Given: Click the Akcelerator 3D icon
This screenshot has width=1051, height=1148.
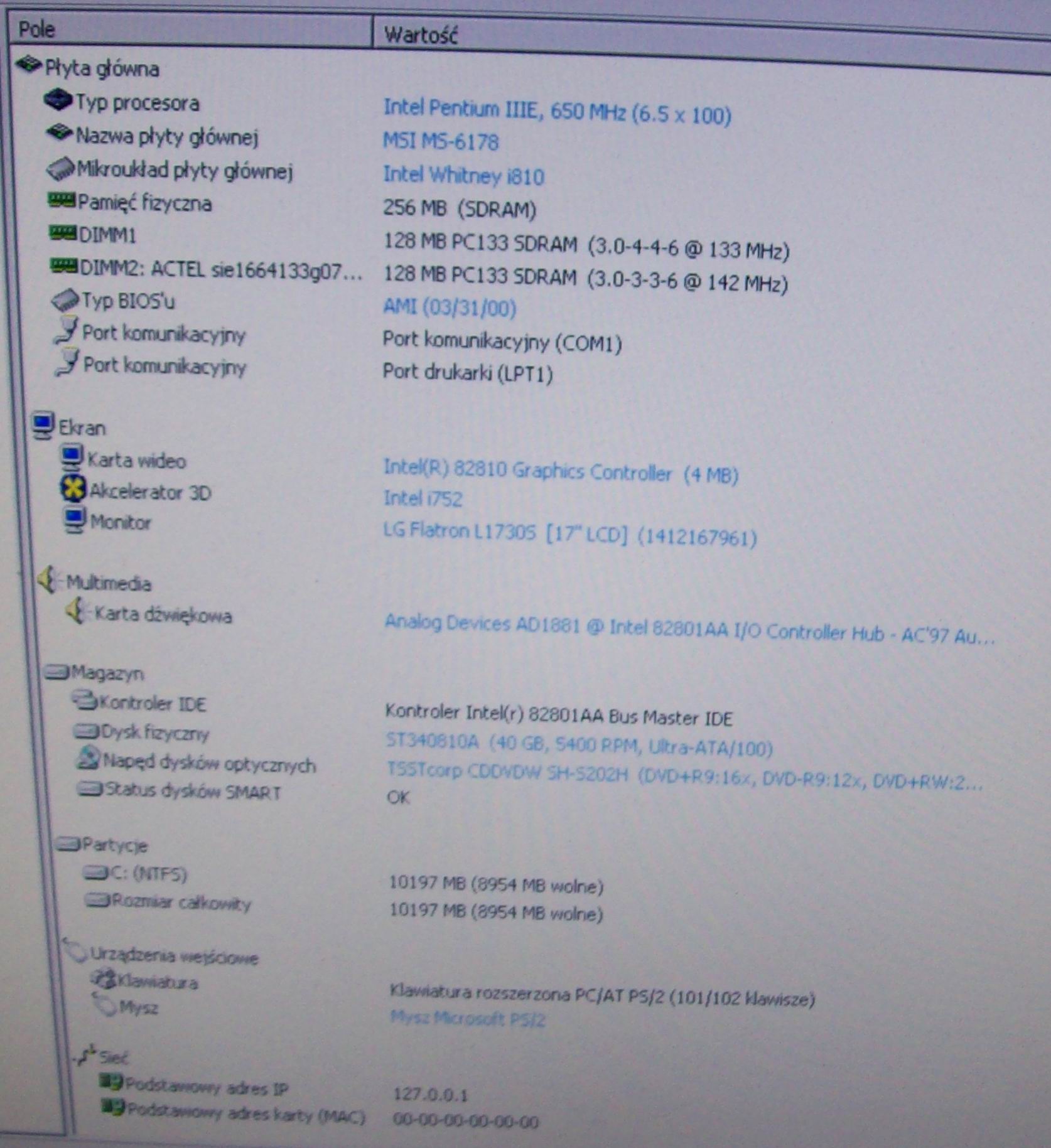Looking at the screenshot, I should click(73, 488).
